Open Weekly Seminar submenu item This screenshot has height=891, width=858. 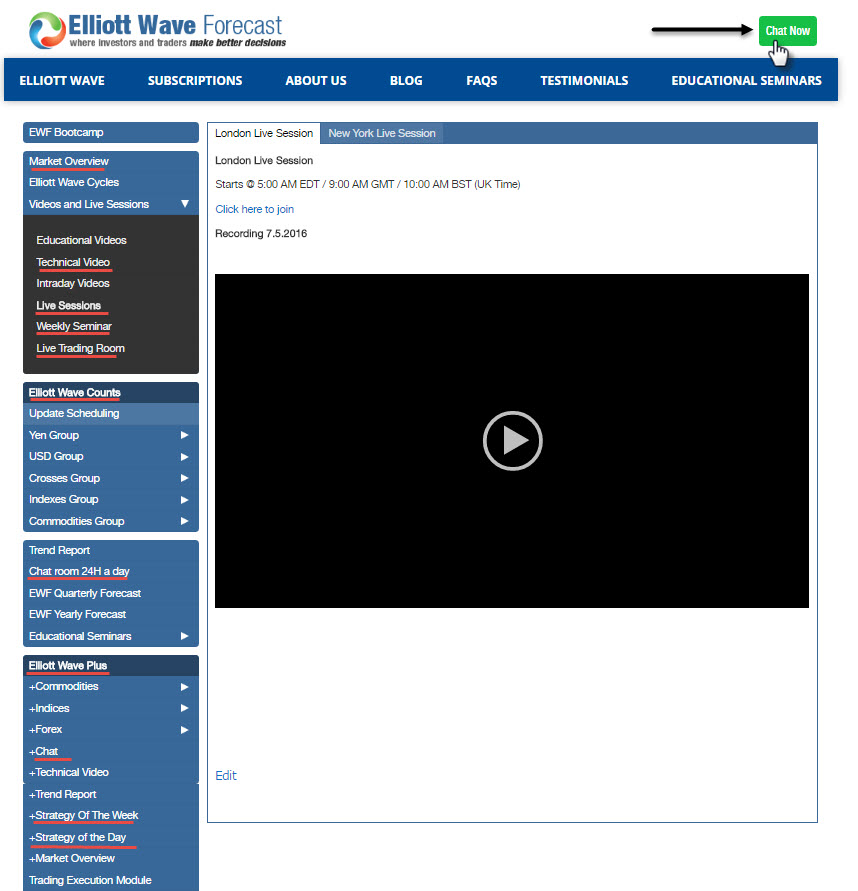pyautogui.click(x=74, y=326)
